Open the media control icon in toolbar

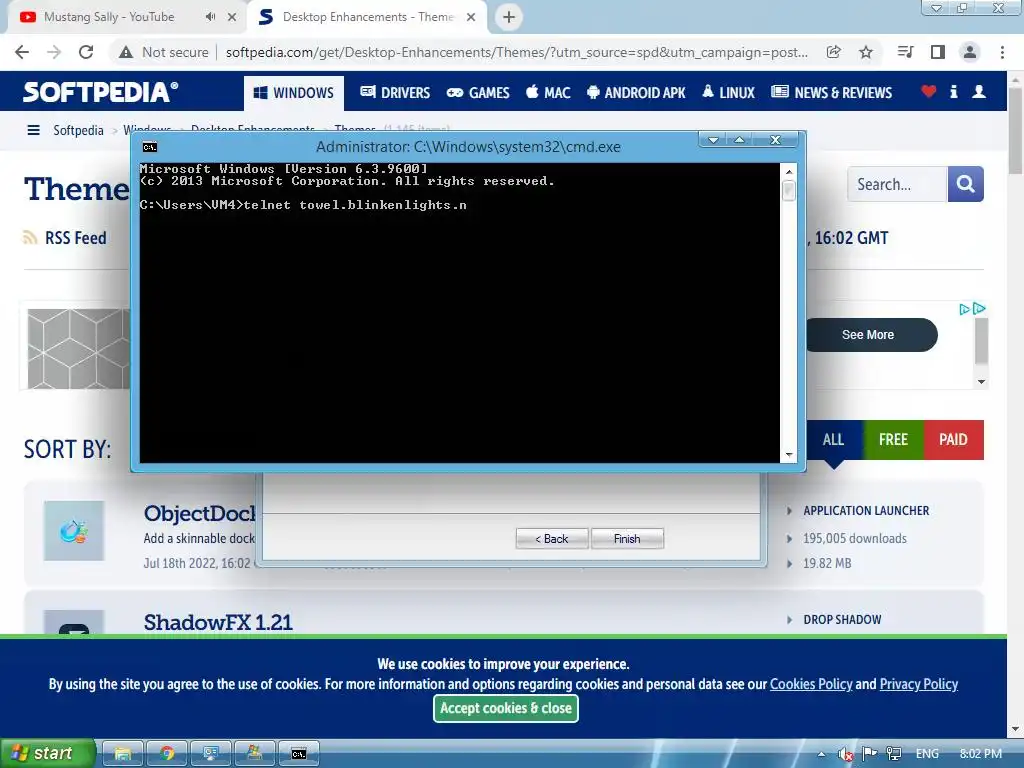(x=905, y=52)
